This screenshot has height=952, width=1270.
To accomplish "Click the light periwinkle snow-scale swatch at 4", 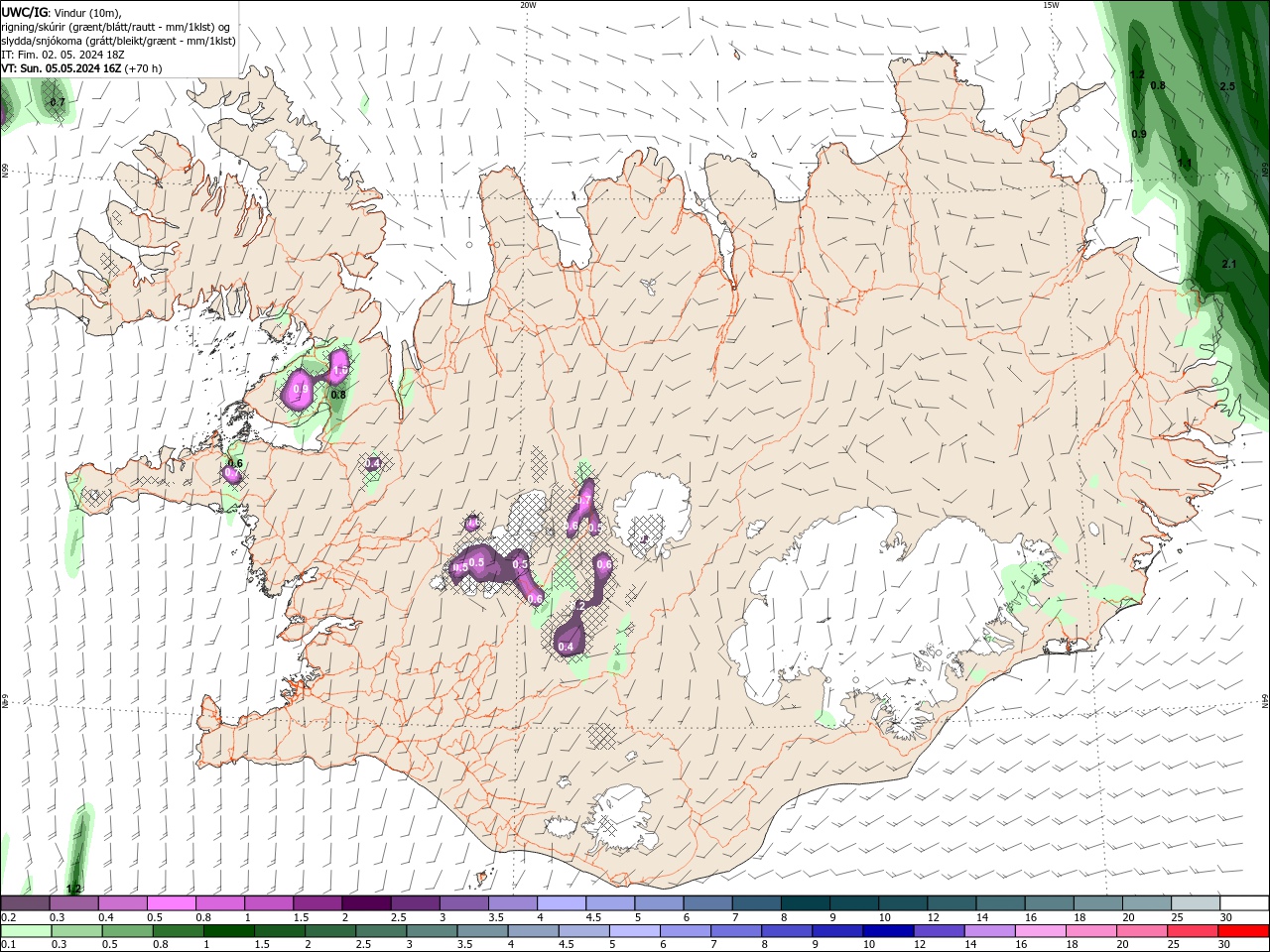I will point(561,903).
